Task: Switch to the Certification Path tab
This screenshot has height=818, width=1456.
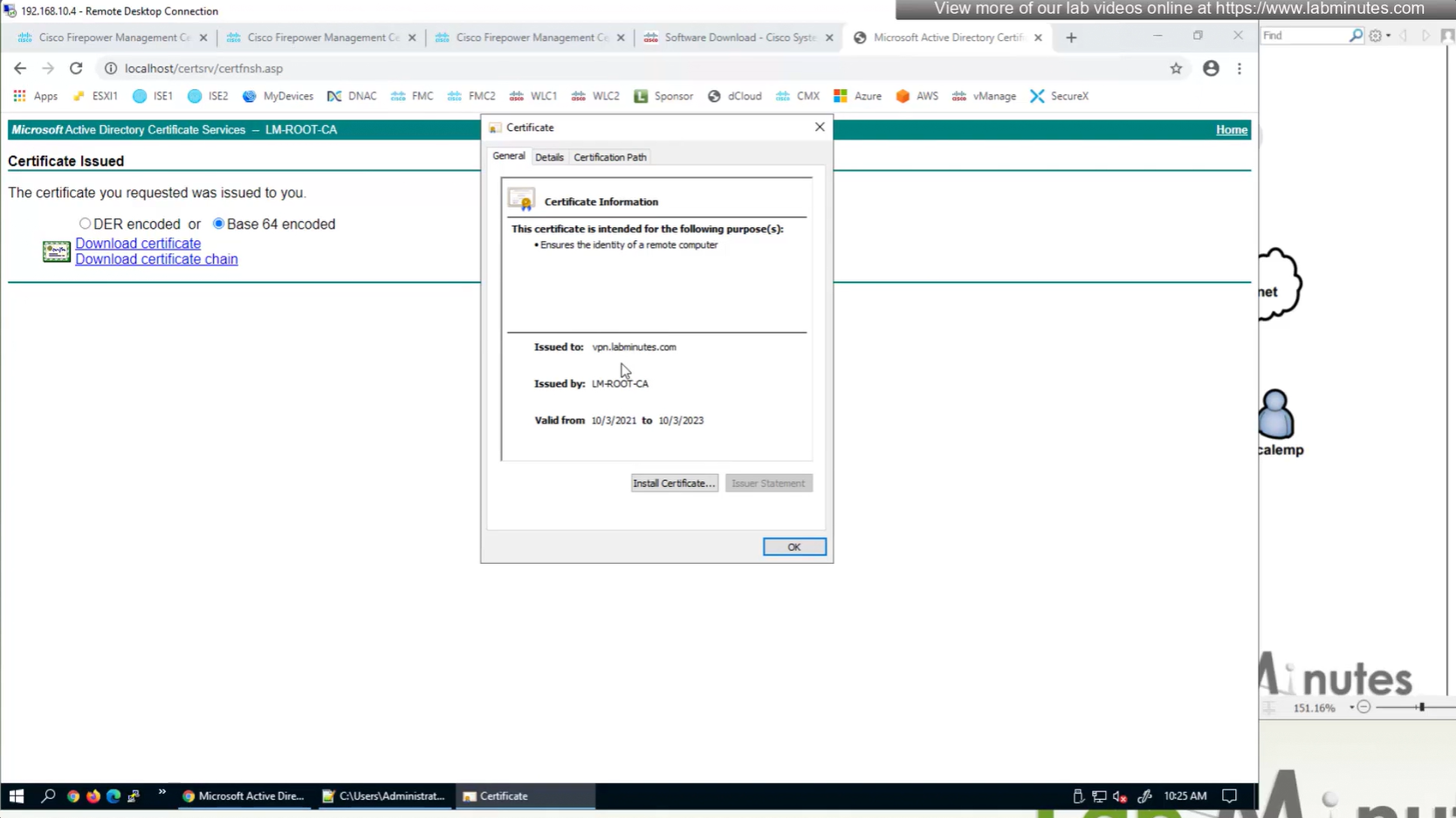Action: [609, 157]
